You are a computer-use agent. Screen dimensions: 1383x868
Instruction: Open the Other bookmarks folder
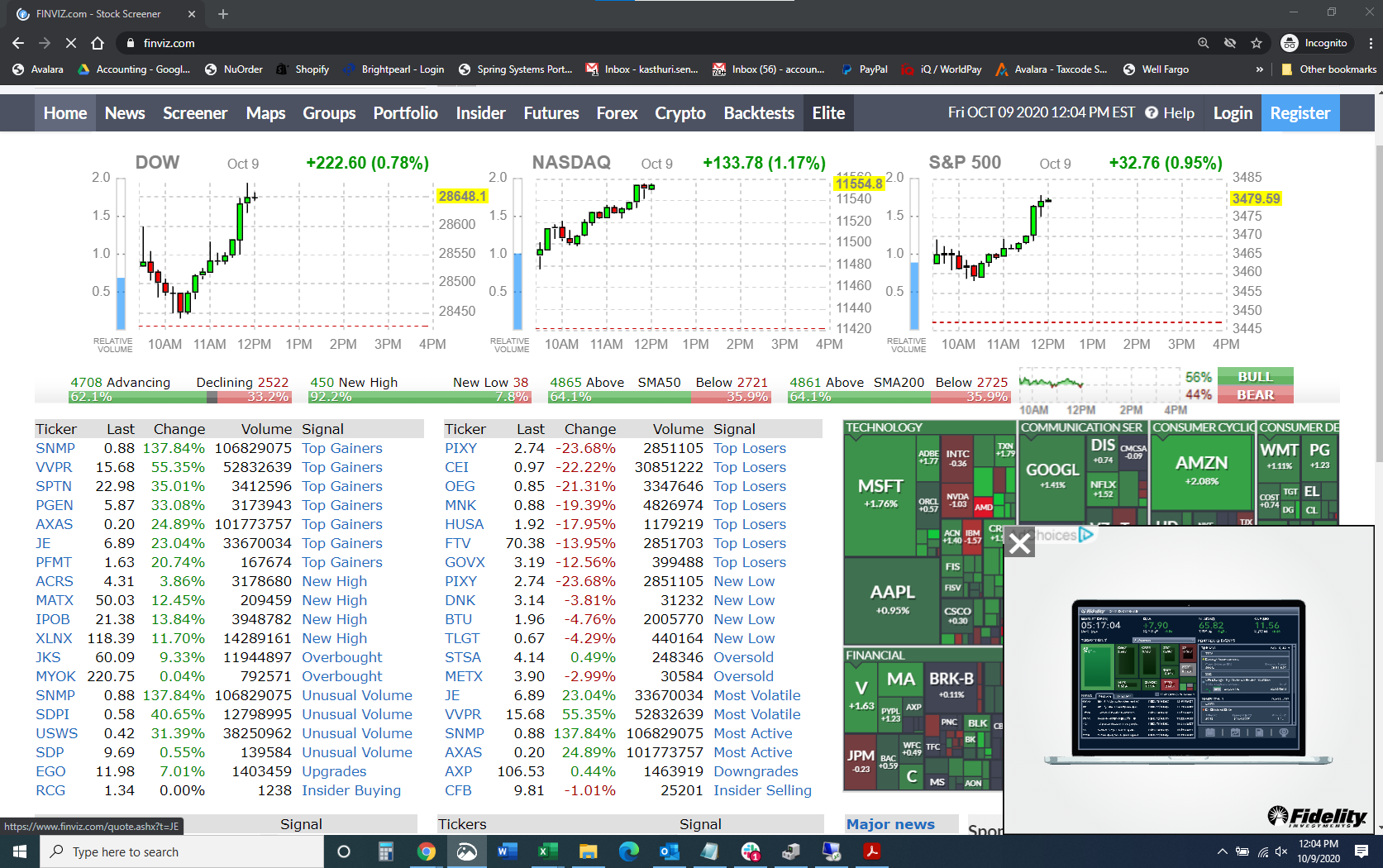coord(1328,69)
